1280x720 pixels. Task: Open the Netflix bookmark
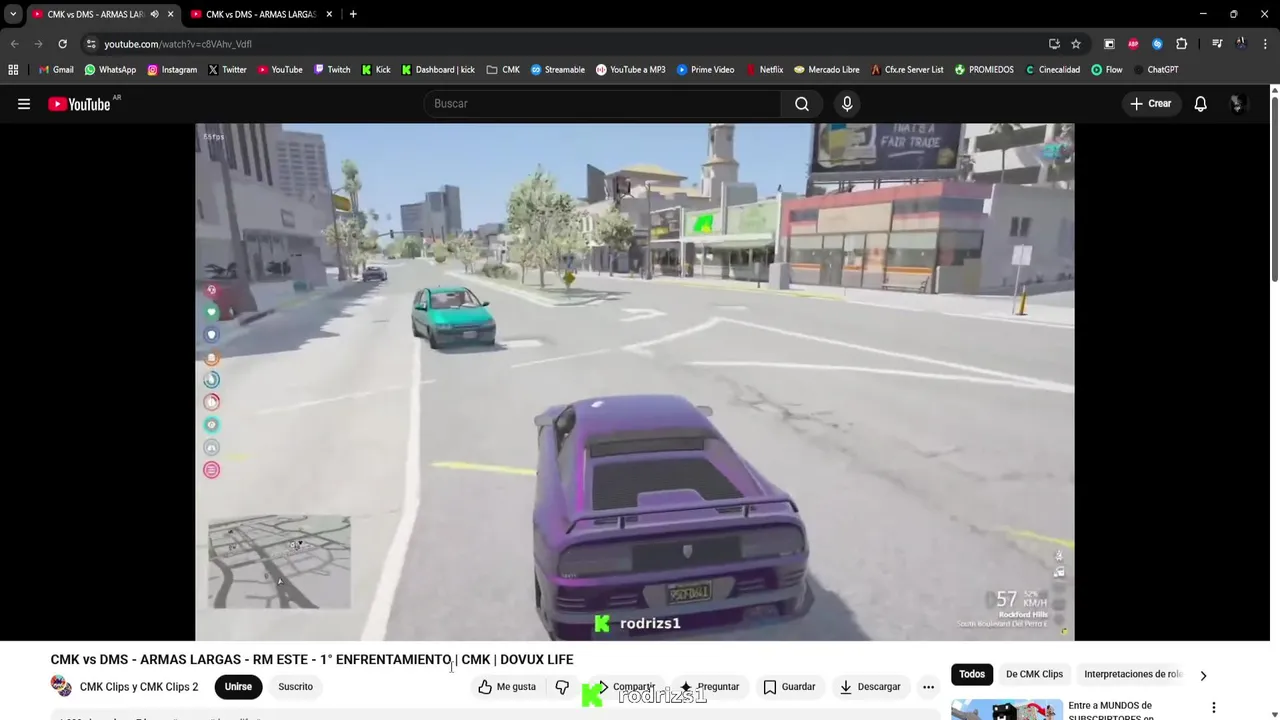coord(764,70)
